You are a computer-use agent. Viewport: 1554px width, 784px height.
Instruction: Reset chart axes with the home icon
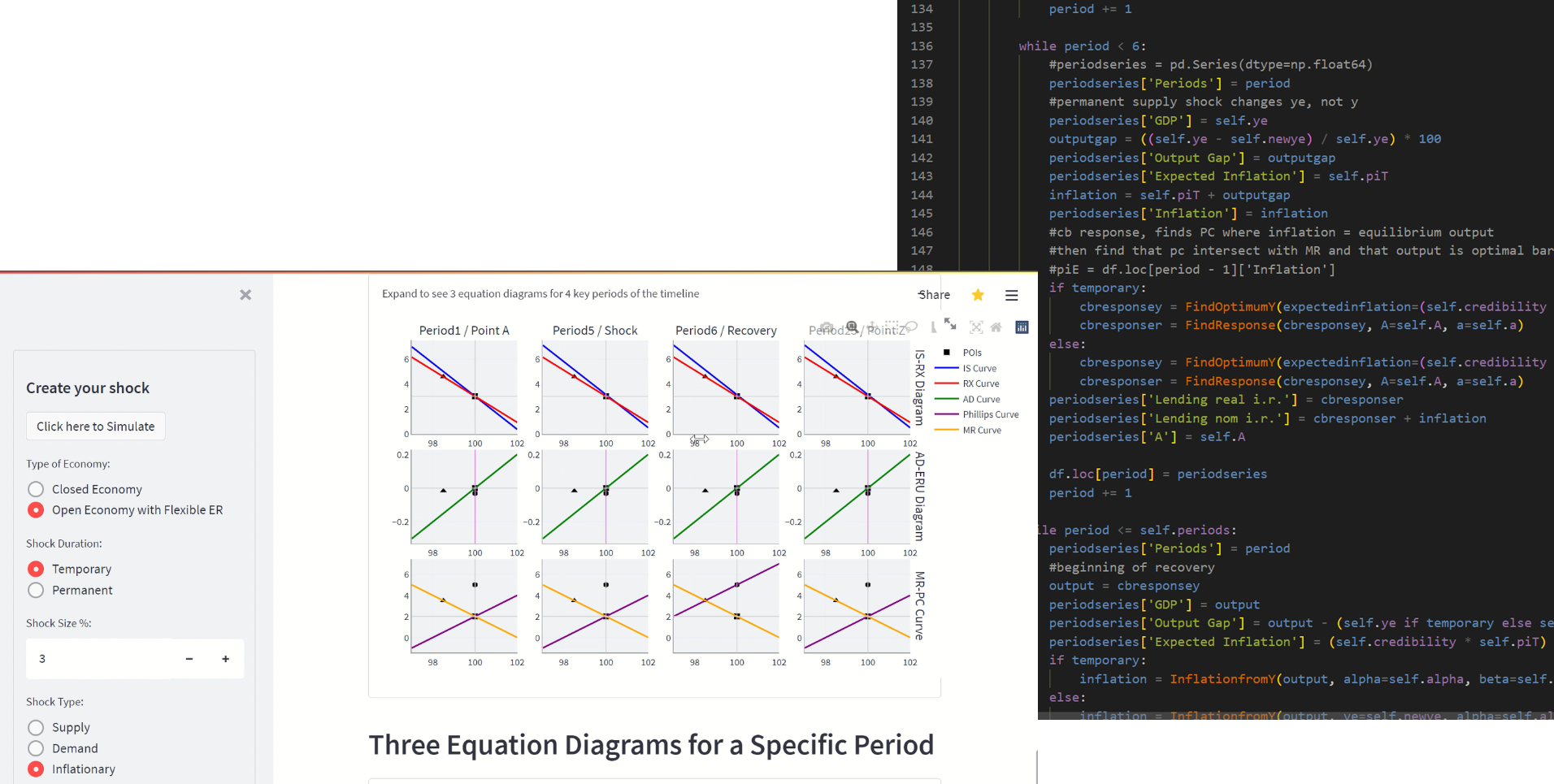tap(996, 327)
